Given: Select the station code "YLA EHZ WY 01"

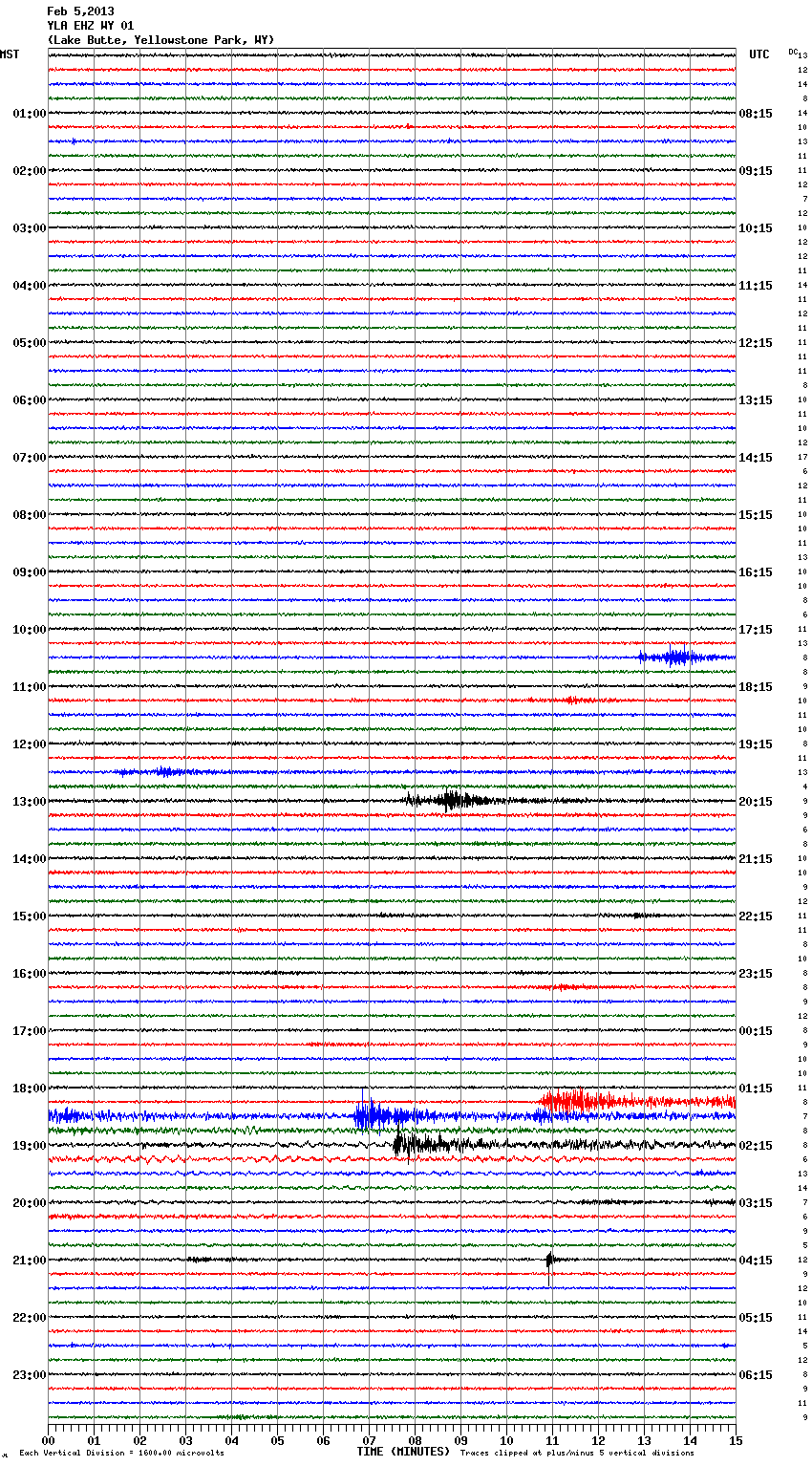Looking at the screenshot, I should (x=91, y=26).
